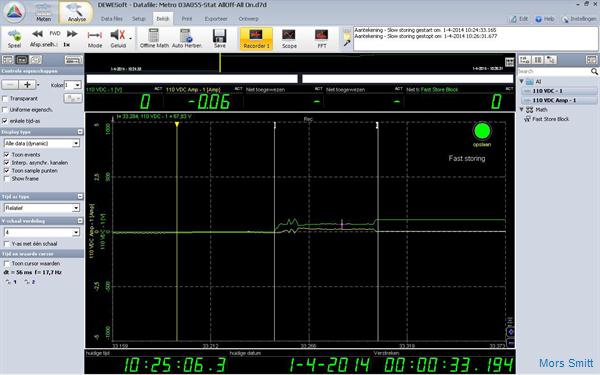The image size is (600, 375).
Task: Switch to the FFT display
Action: [321, 39]
